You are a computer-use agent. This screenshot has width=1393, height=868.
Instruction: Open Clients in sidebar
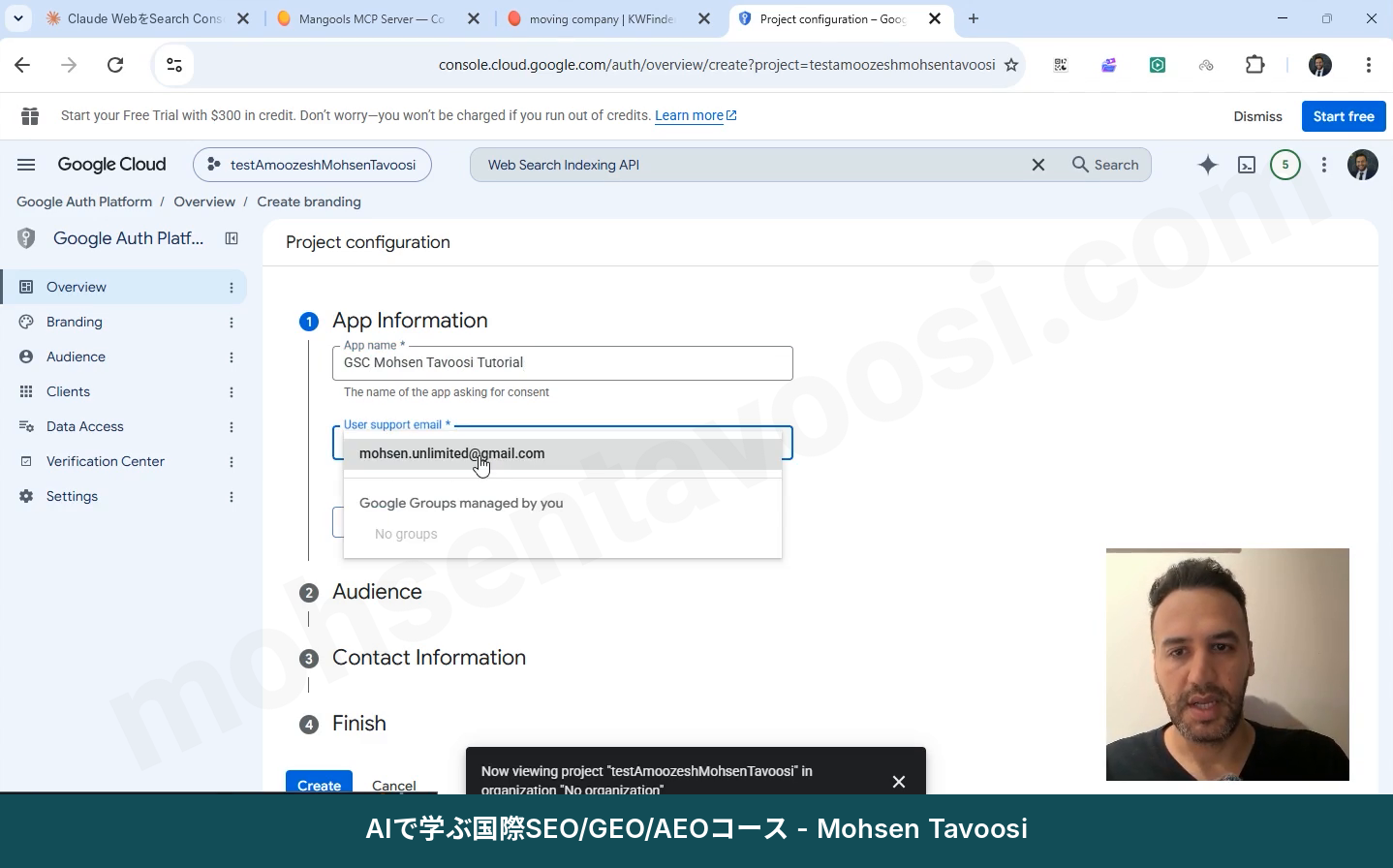click(68, 391)
